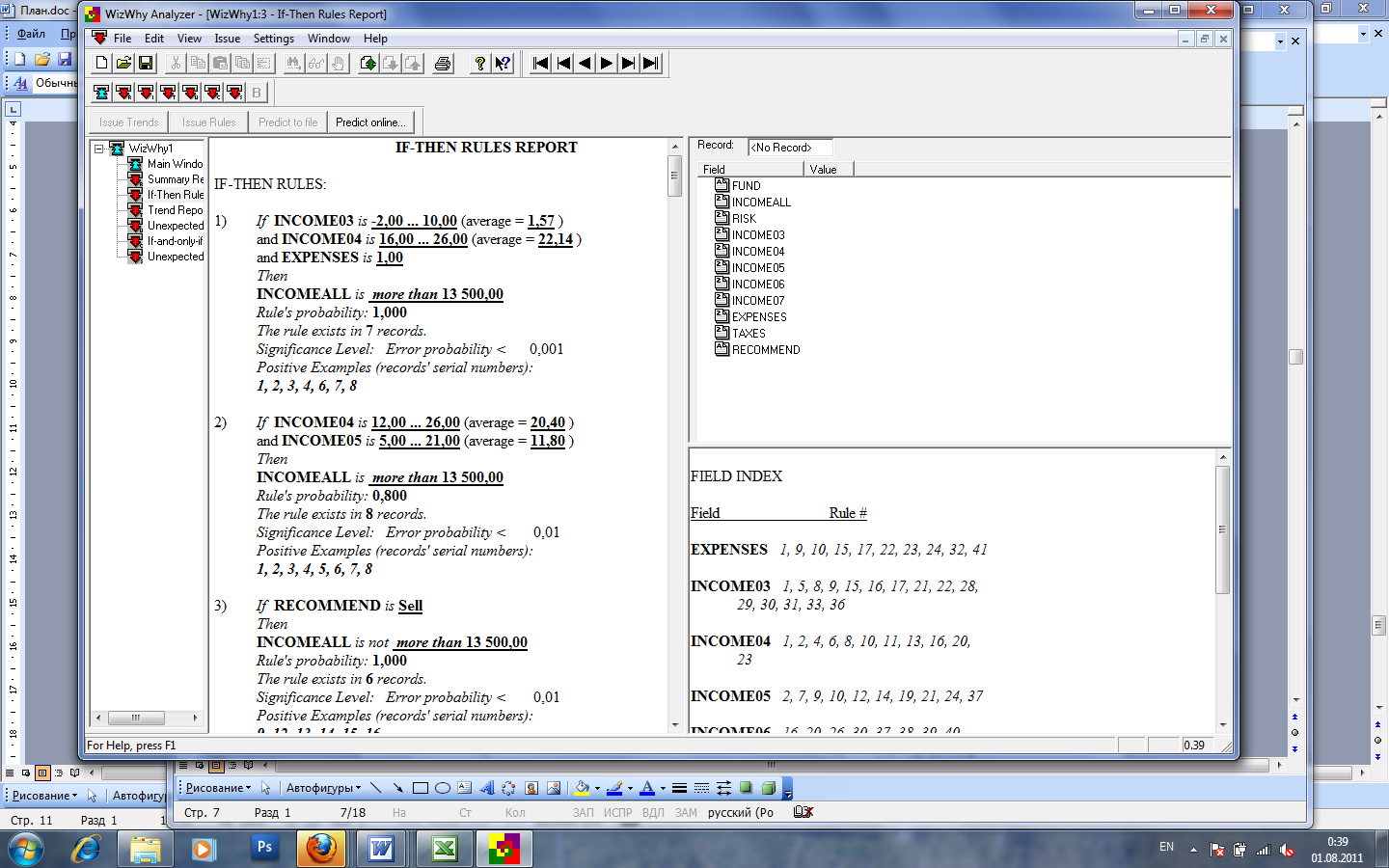Click the Predict to file button
This screenshot has width=1389, height=868.
(x=287, y=122)
